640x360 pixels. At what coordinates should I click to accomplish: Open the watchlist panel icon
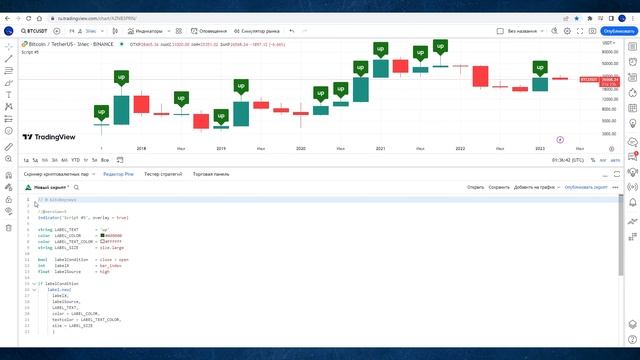point(632,47)
